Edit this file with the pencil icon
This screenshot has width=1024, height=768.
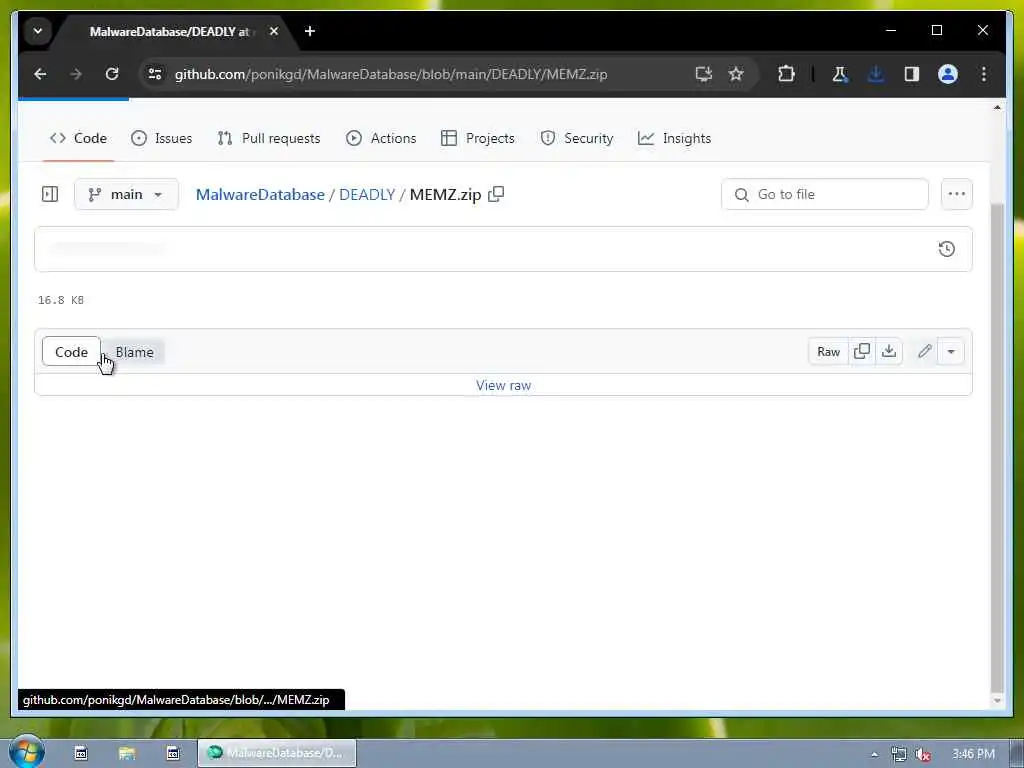pos(924,351)
